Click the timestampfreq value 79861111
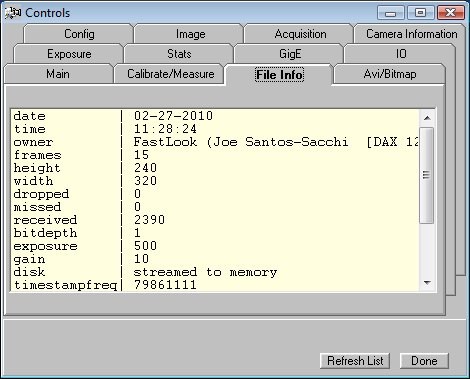The height and width of the screenshot is (379, 470). click(x=165, y=285)
